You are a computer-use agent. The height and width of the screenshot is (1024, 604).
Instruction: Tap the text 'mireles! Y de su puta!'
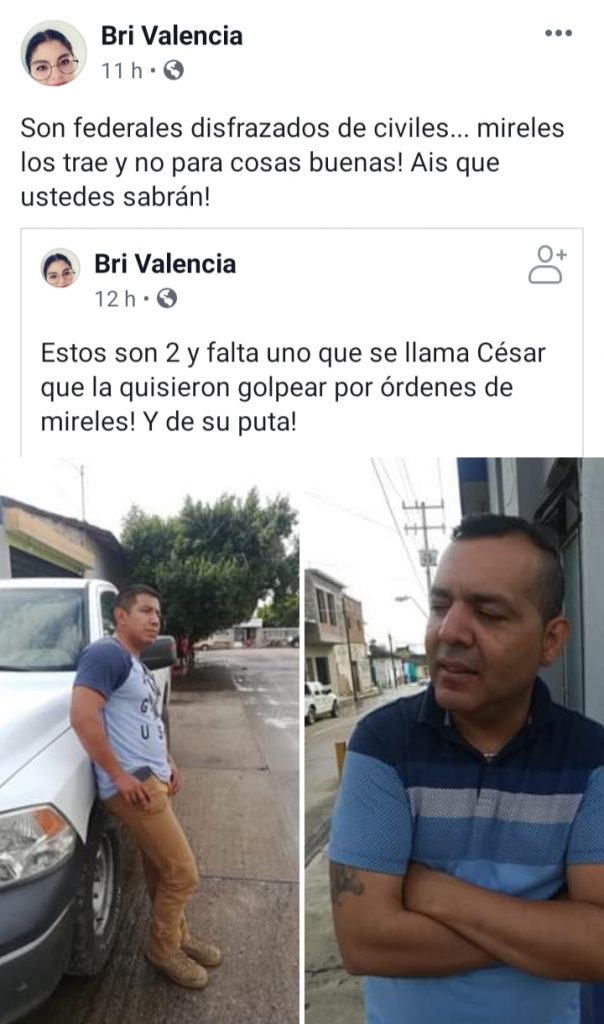pyautogui.click(x=168, y=422)
